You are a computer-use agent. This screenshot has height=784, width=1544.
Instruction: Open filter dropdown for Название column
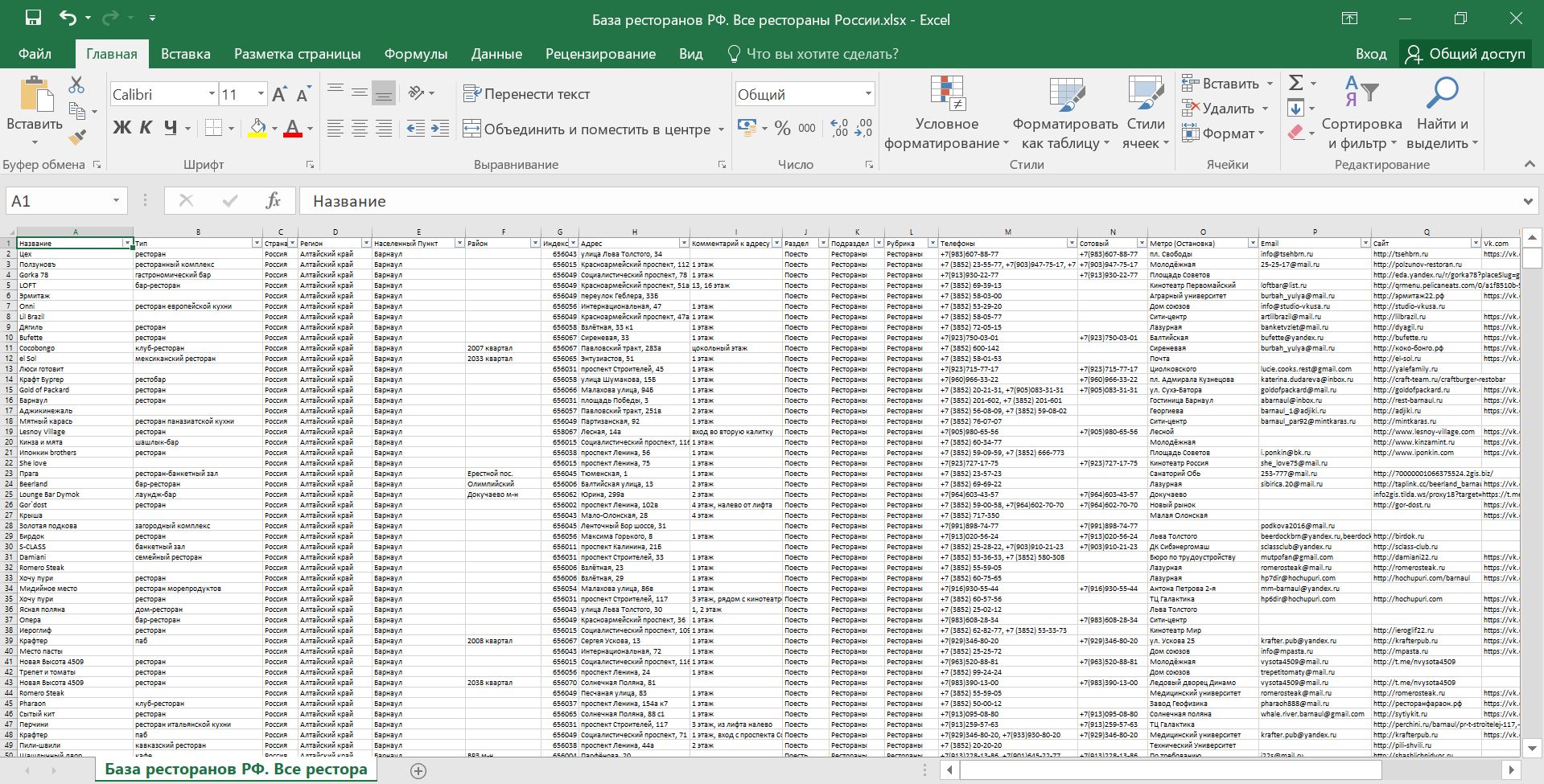click(127, 243)
